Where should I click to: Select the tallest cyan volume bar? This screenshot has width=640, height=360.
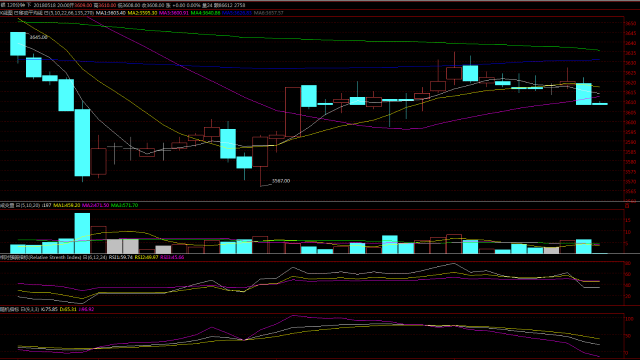[x=82, y=233]
